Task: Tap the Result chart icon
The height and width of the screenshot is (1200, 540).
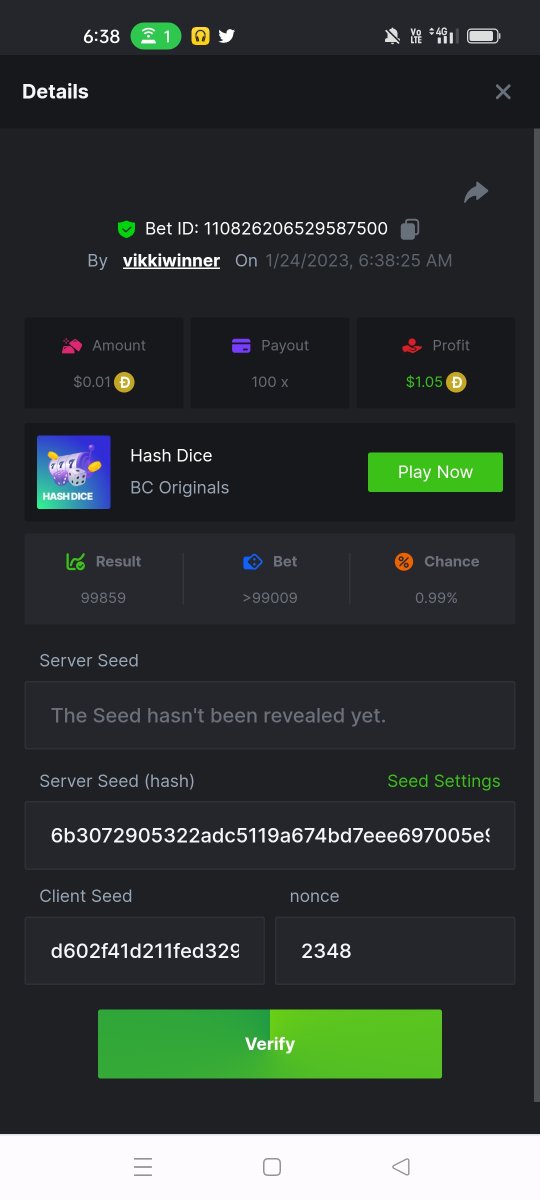Action: point(76,562)
